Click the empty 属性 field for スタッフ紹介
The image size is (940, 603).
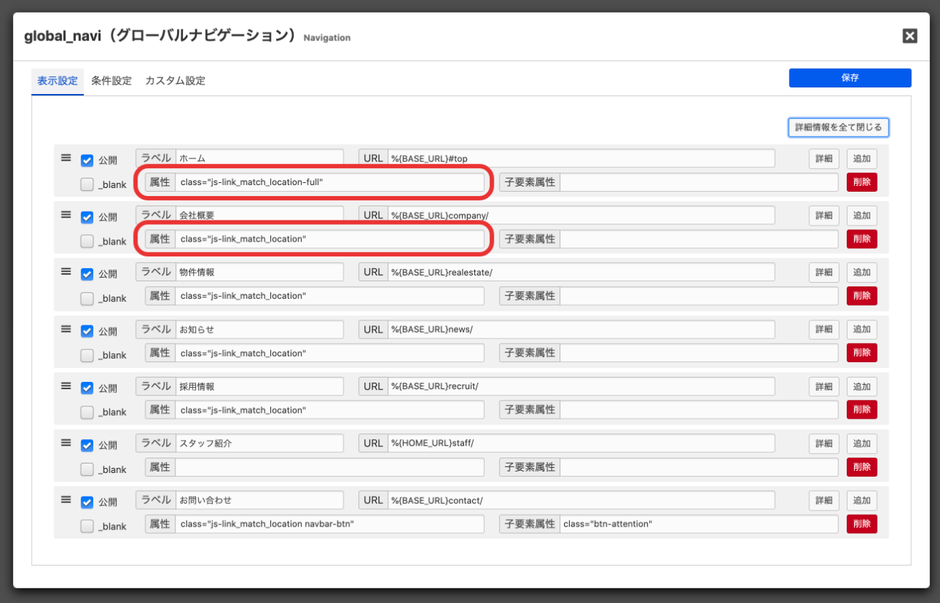click(x=329, y=467)
